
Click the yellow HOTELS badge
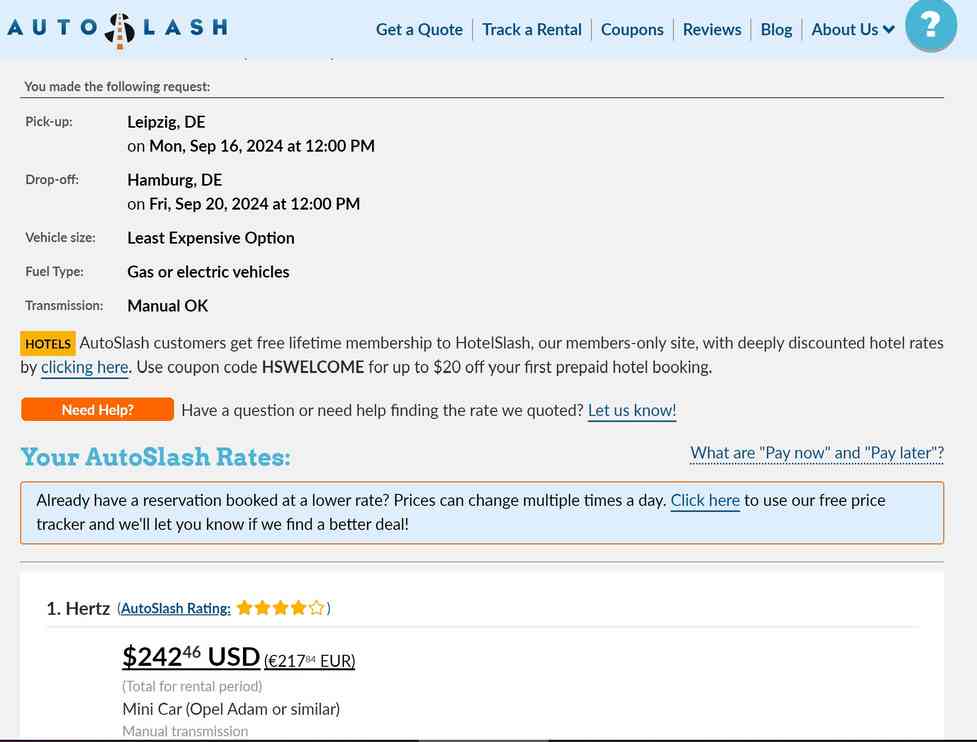(x=48, y=343)
